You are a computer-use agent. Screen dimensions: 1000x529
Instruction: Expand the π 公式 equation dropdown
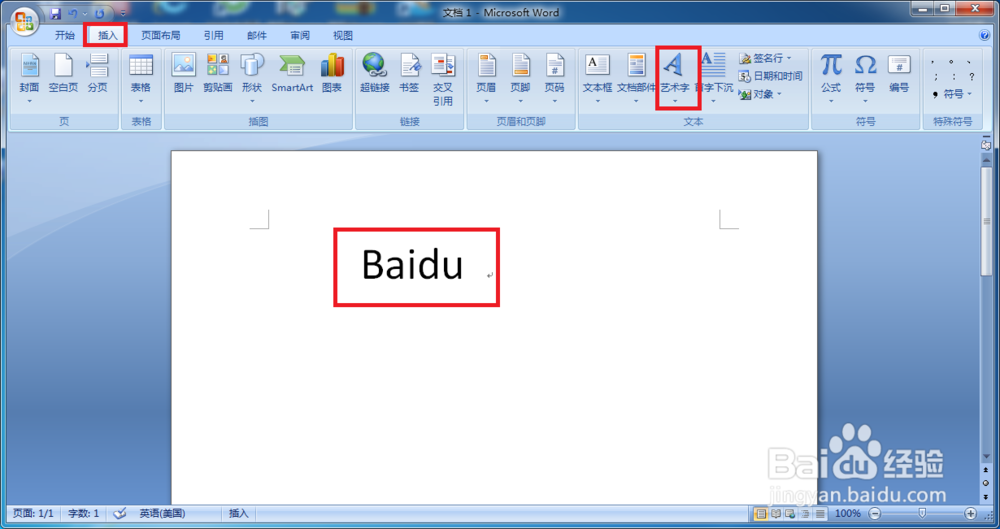click(831, 101)
